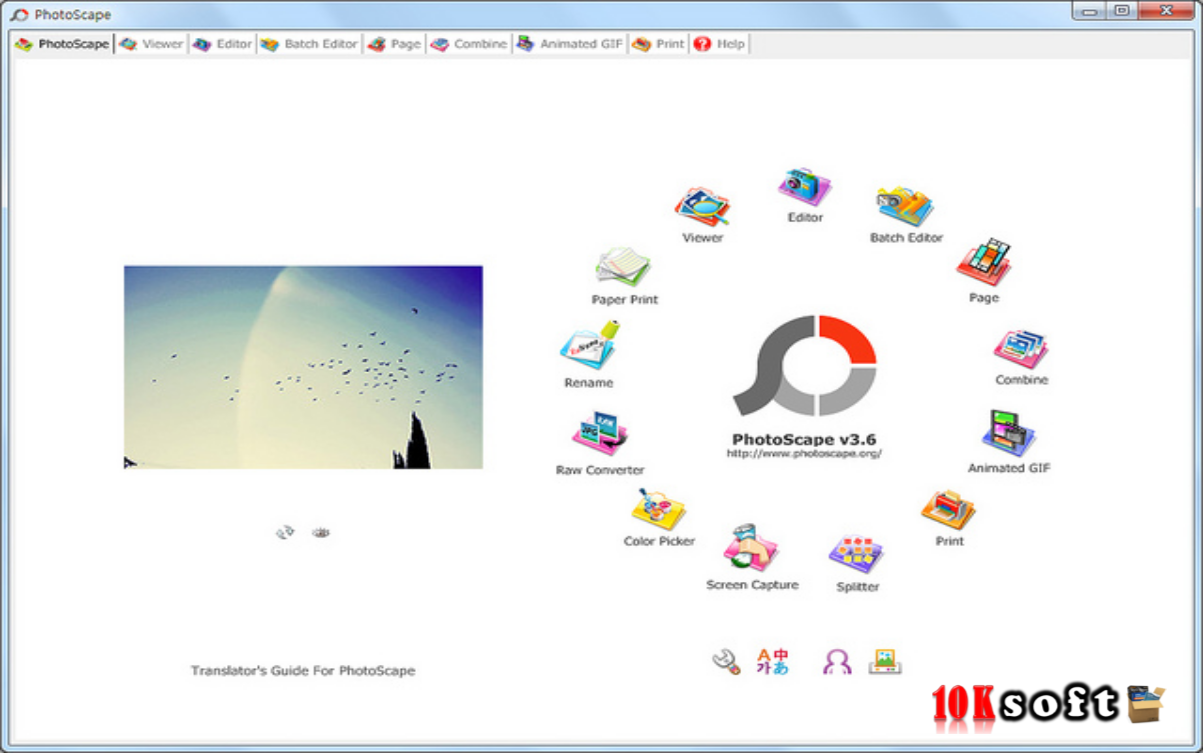1203x753 pixels.
Task: Launch the Editor camera icon
Action: 804,187
